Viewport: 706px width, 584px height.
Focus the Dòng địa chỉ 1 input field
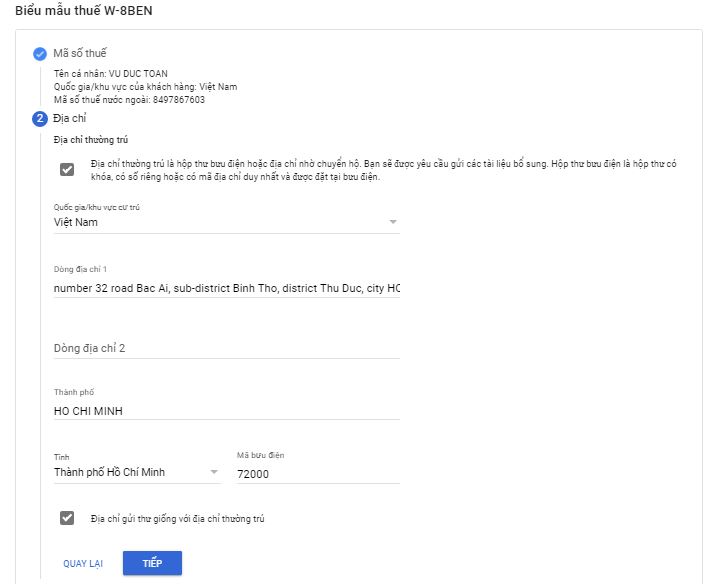(x=226, y=288)
